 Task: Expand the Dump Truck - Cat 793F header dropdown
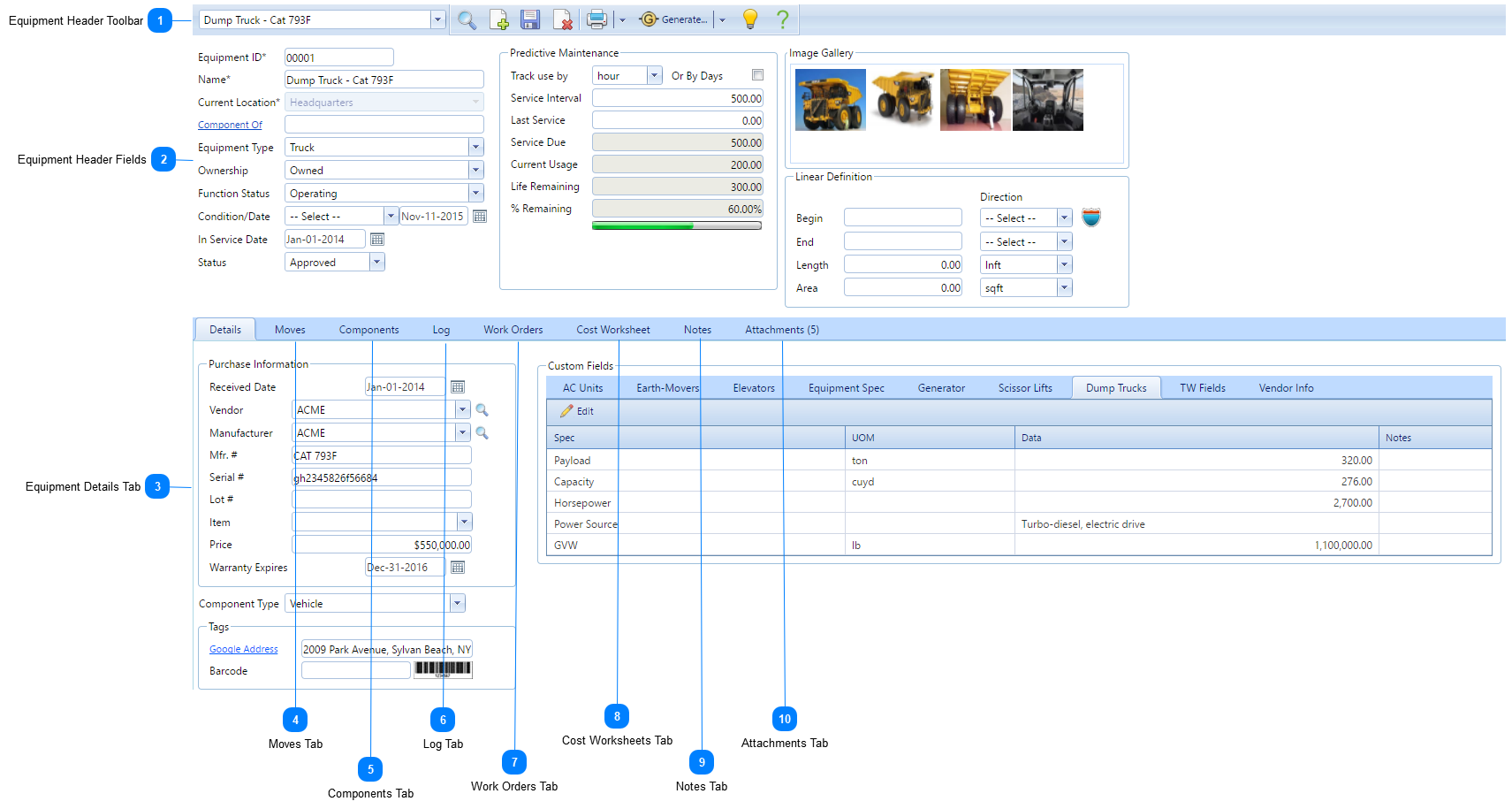click(x=437, y=19)
